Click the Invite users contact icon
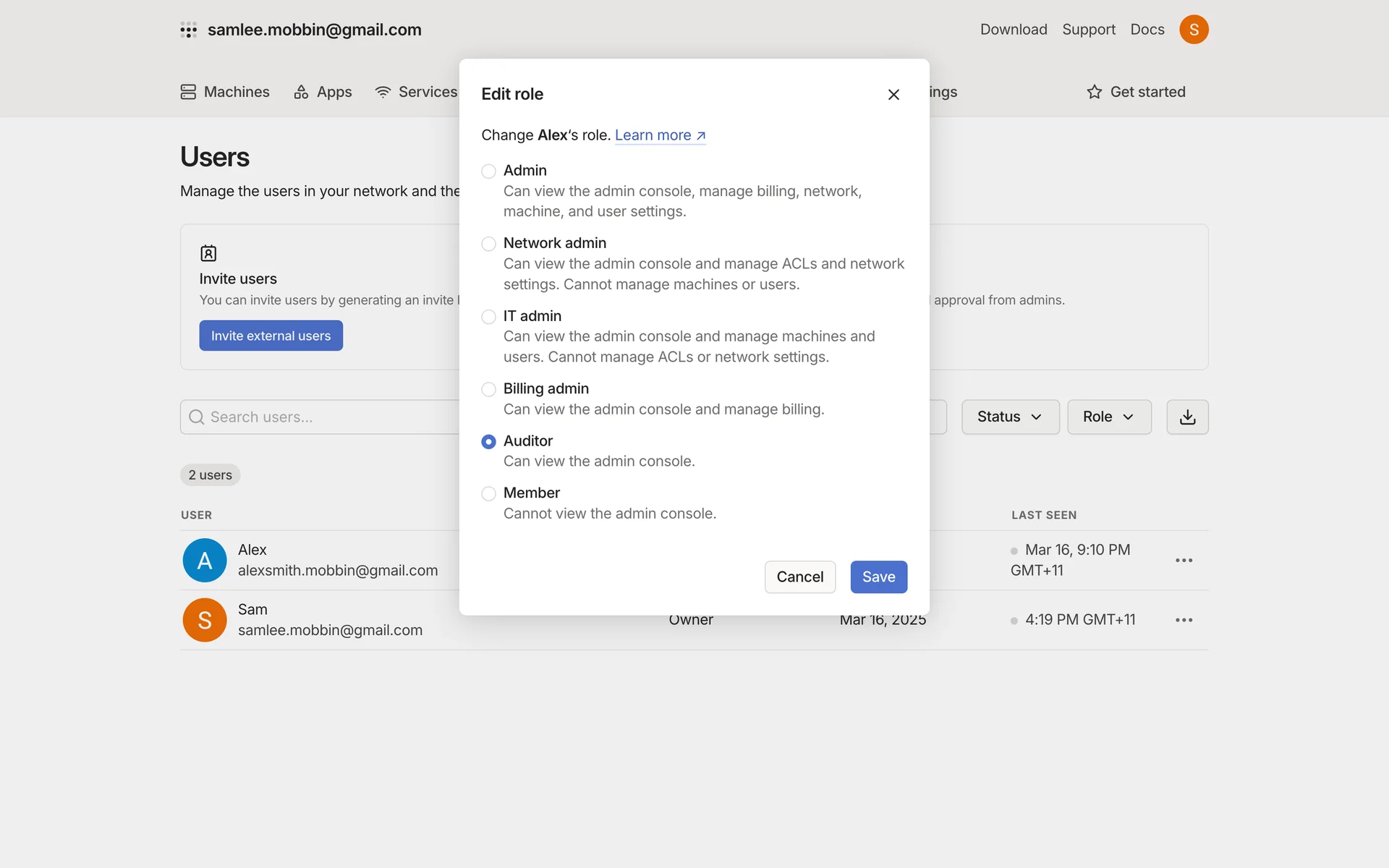Screen dimensions: 1389x868 pos(208,253)
